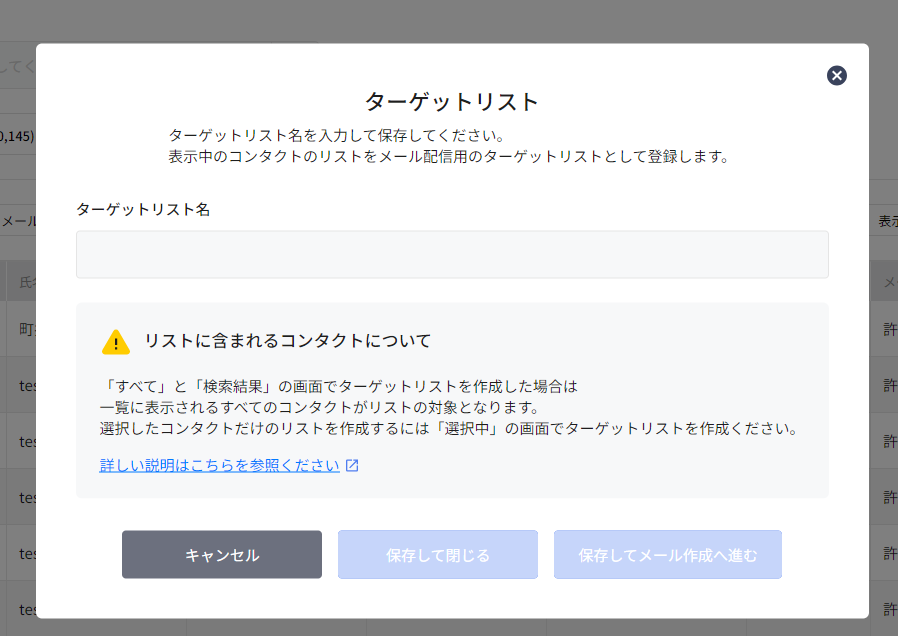
Task: Click the text ターゲットリスト名を入力して保存してください。
Action: (x=337, y=136)
